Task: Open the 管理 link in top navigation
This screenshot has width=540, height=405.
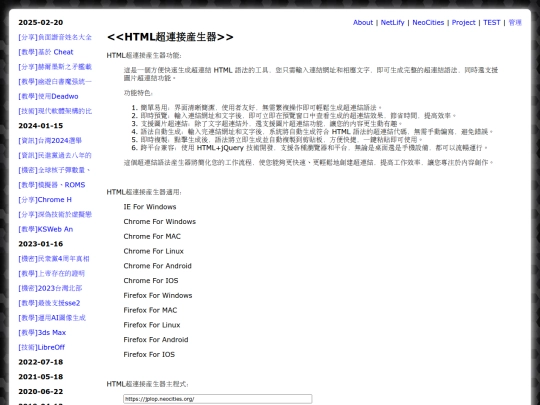Action: click(x=515, y=22)
